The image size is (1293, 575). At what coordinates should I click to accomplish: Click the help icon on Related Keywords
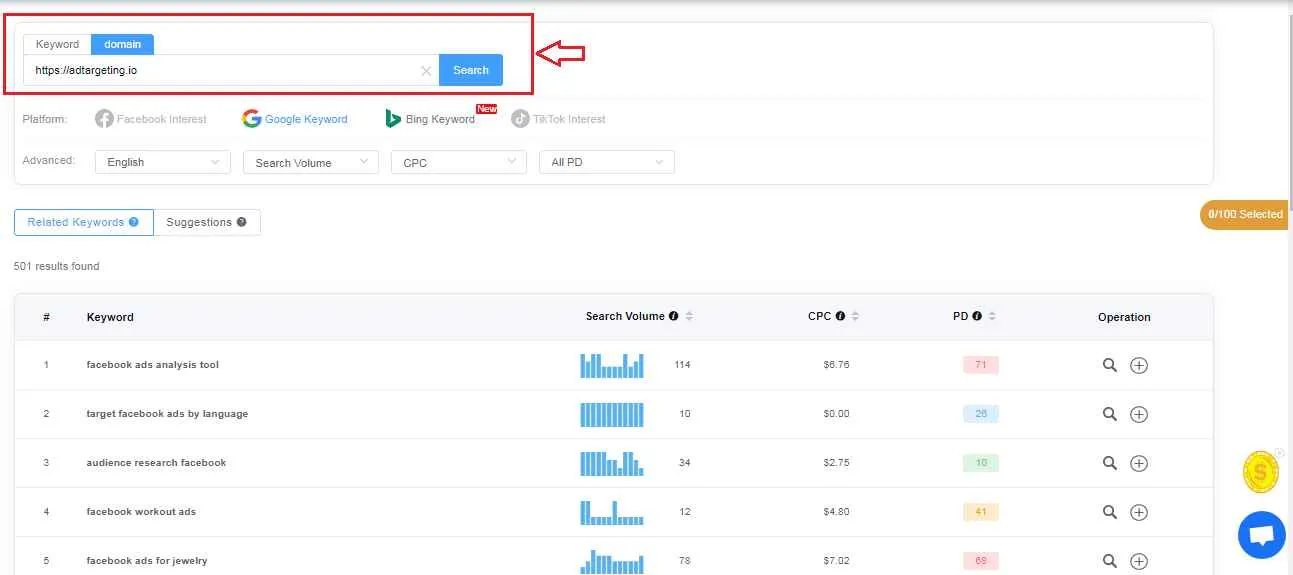pos(133,222)
